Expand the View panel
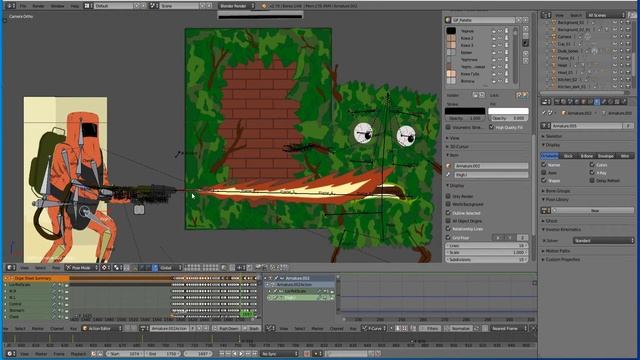 [454, 138]
